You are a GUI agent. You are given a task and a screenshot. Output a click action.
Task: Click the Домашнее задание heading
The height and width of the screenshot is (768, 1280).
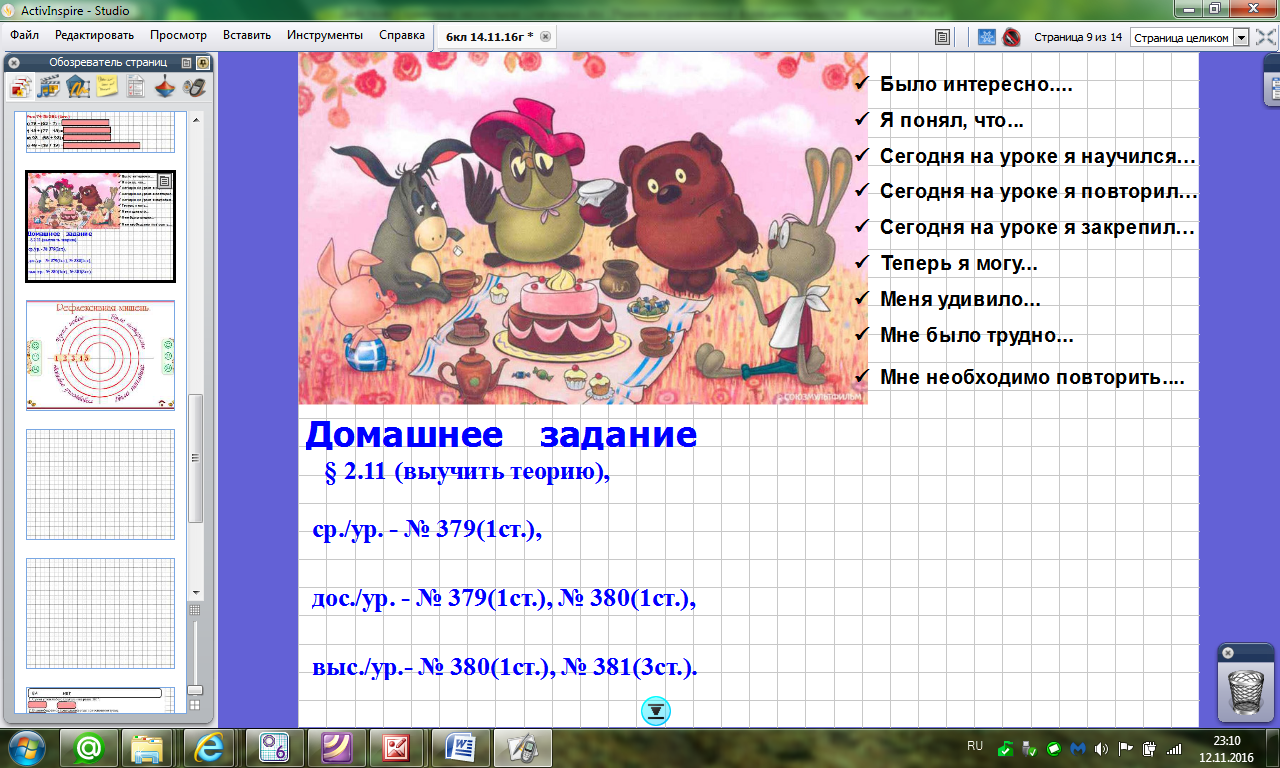coord(501,435)
